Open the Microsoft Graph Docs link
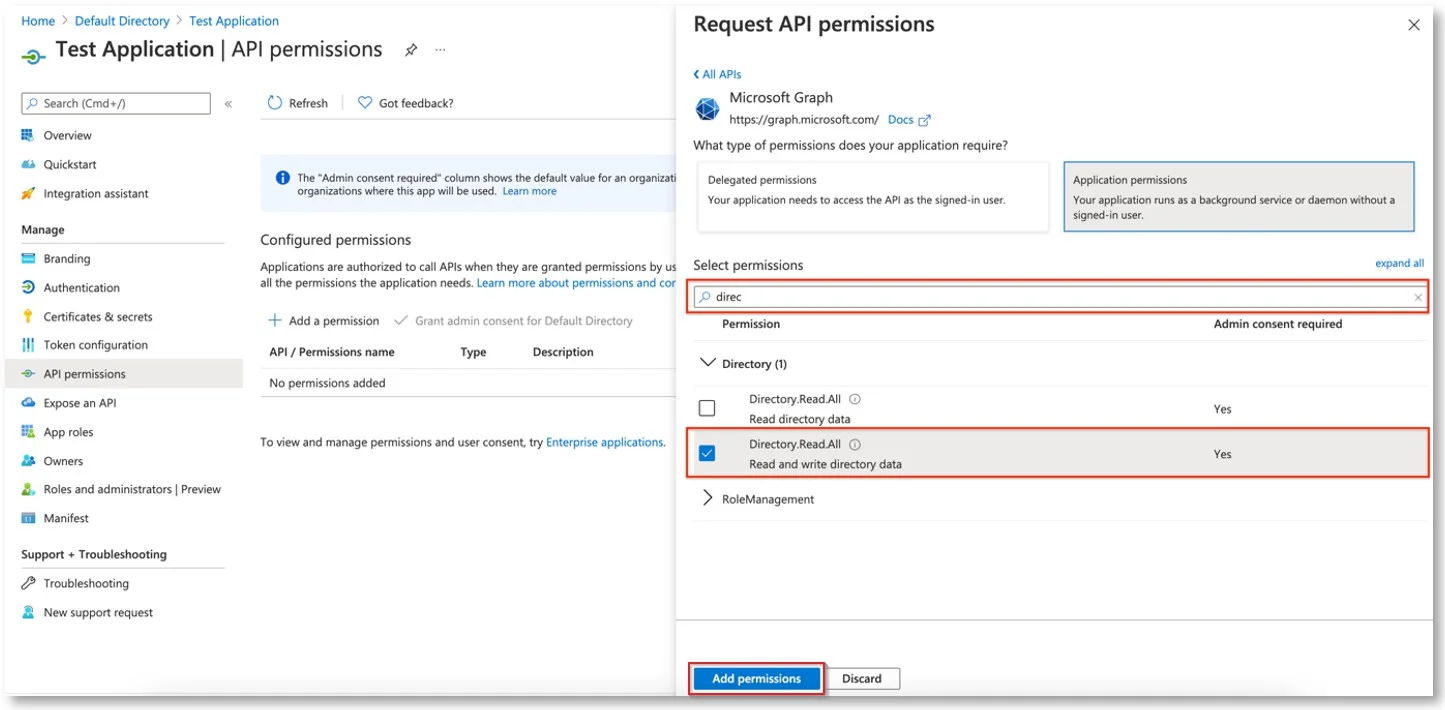Screen dimensions: 1445x710 coord(909,120)
